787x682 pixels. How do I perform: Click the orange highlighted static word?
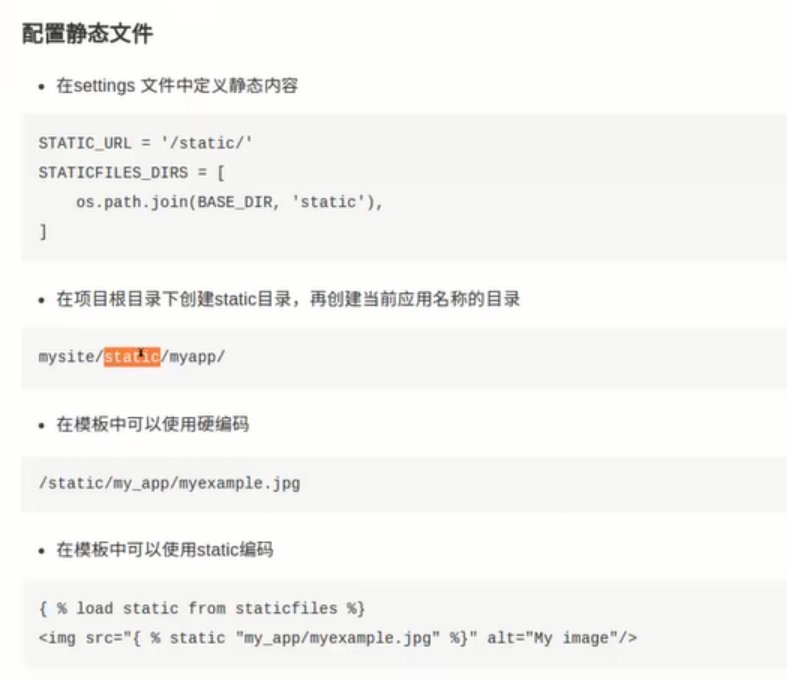(x=131, y=356)
